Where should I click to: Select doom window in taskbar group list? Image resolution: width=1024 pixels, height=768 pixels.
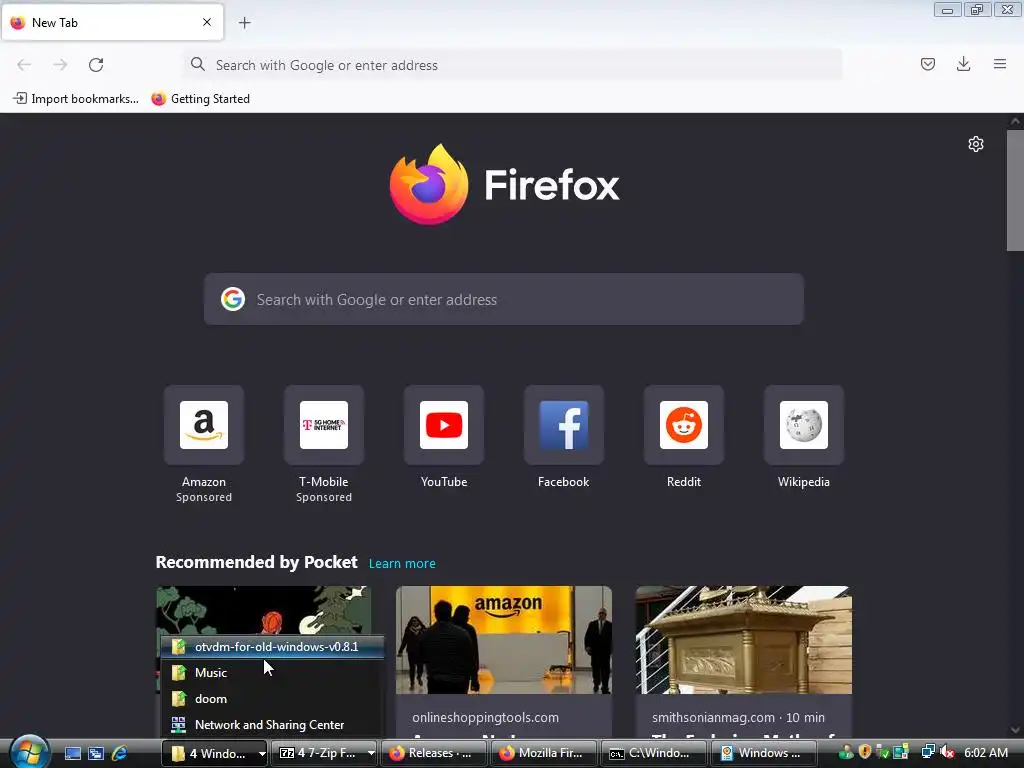tap(273, 699)
